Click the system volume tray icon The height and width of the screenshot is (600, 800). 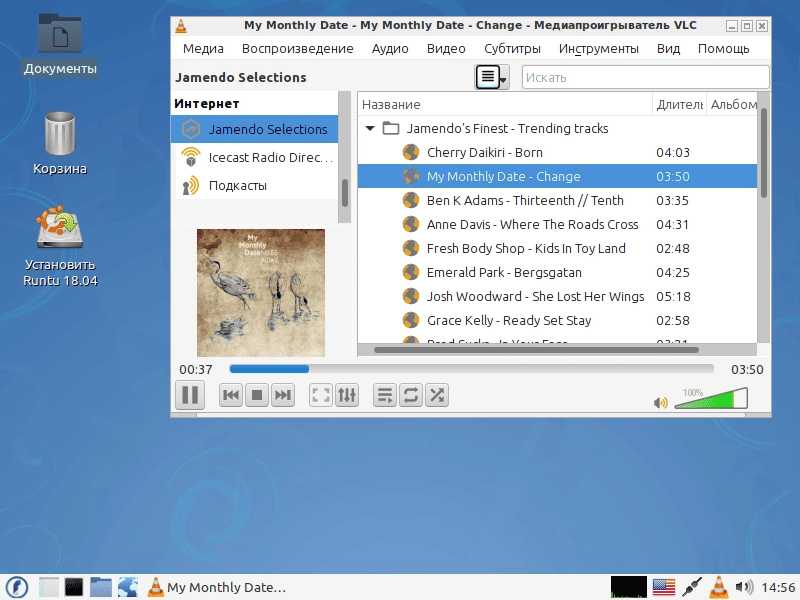744,587
